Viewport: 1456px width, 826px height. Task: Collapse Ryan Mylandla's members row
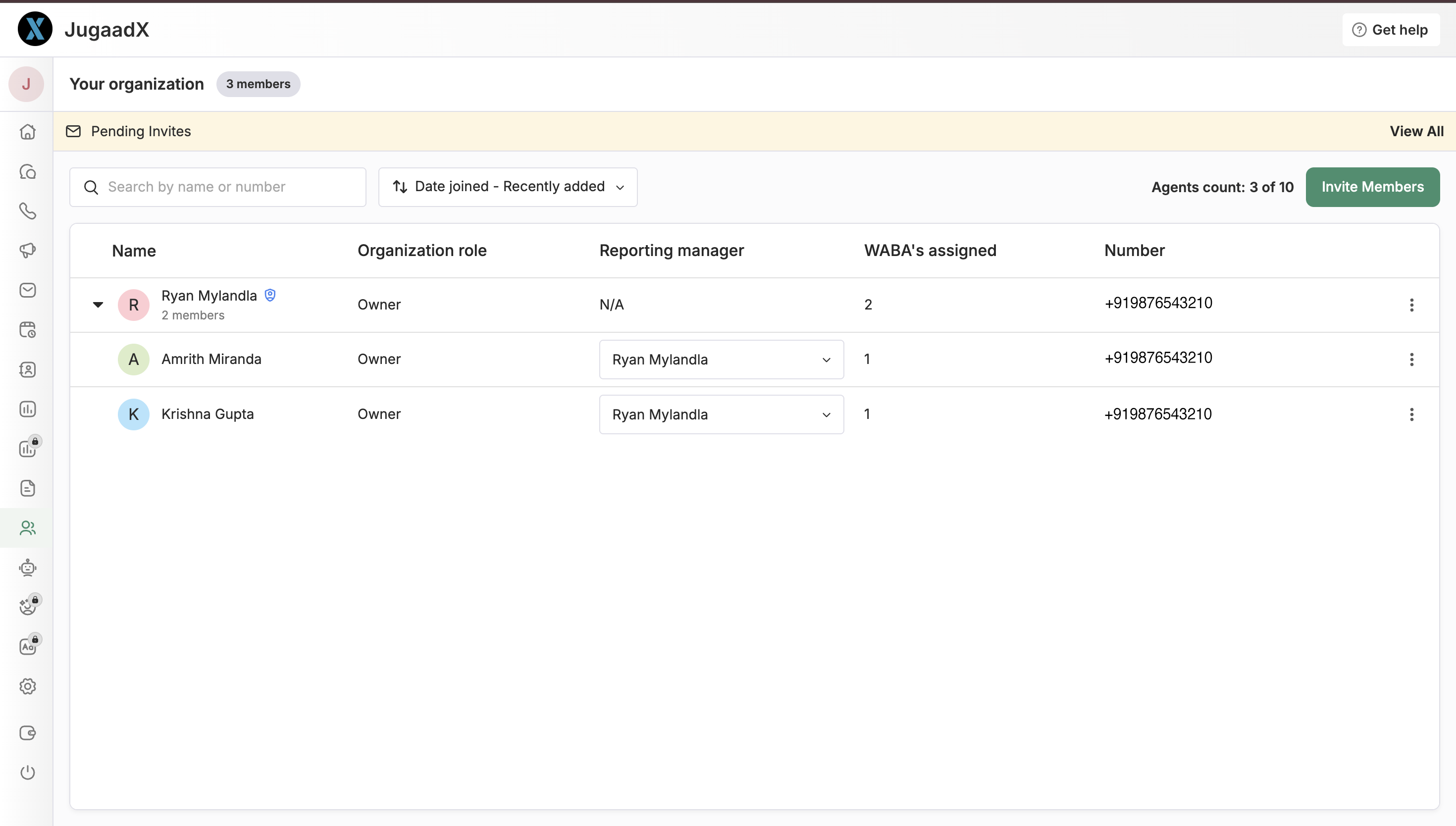[x=98, y=305]
